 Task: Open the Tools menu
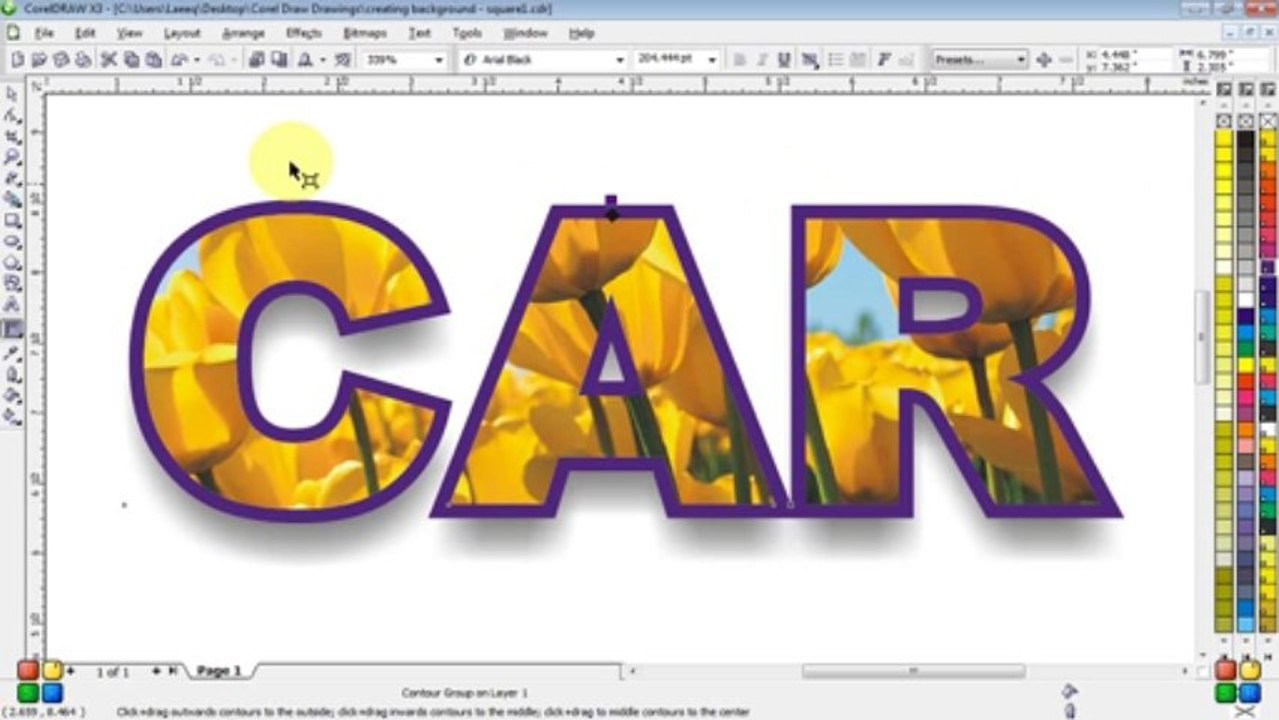click(x=467, y=33)
